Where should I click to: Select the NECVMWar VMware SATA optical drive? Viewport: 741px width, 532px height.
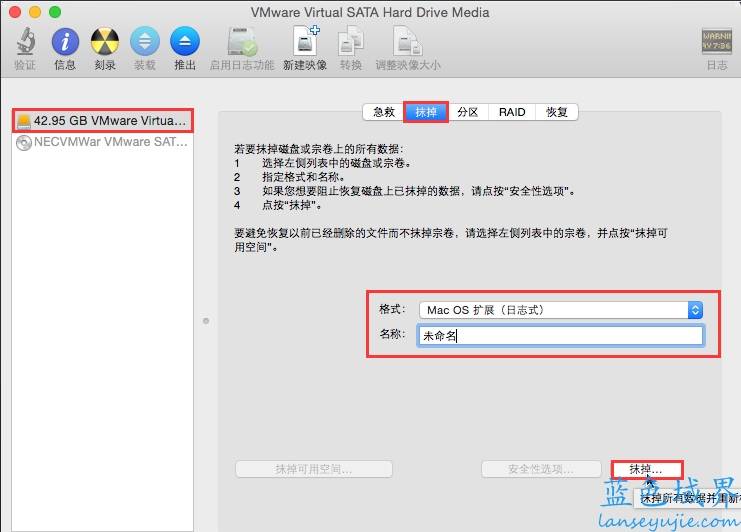[x=103, y=142]
